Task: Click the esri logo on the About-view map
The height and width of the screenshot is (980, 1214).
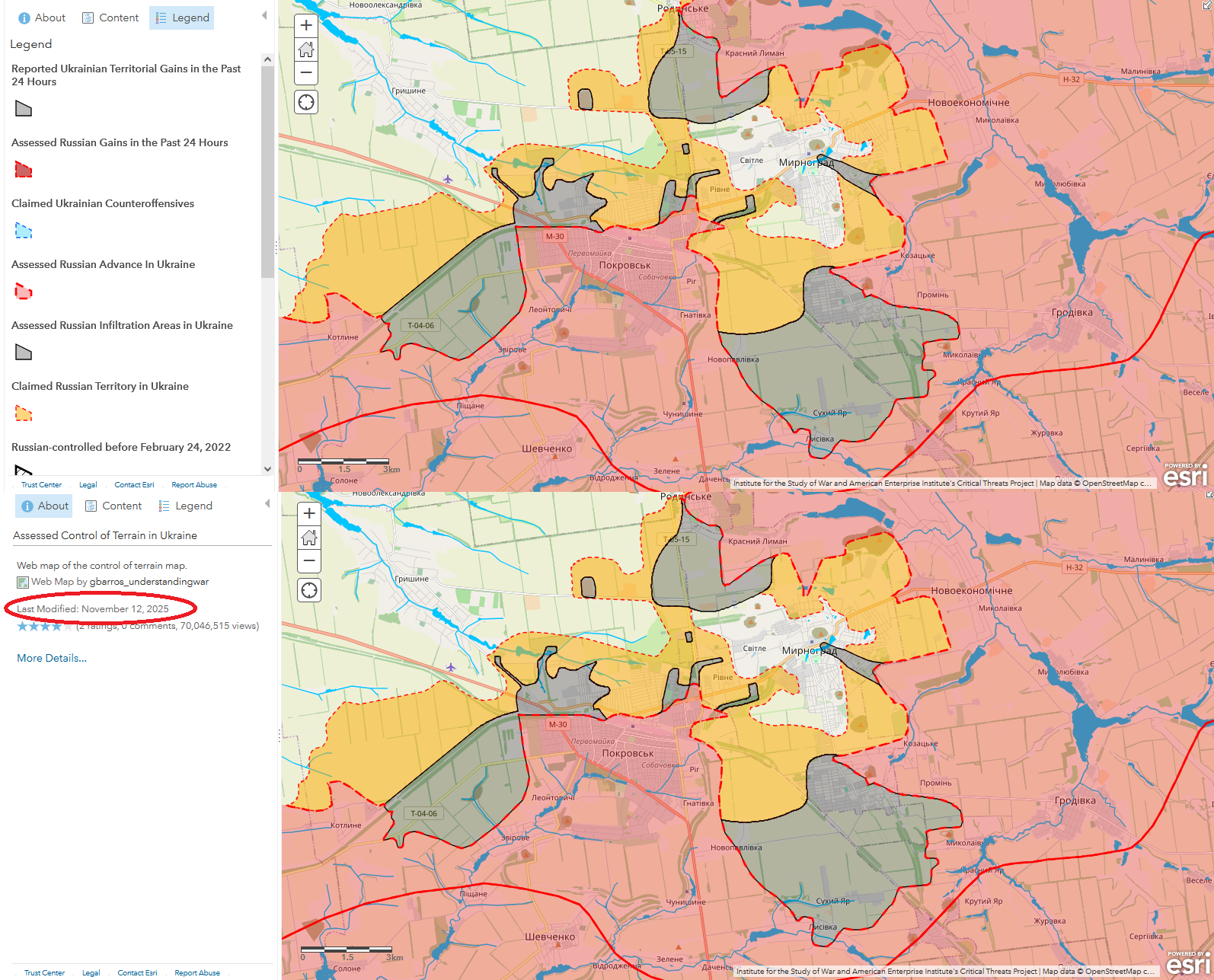Action: [1189, 963]
